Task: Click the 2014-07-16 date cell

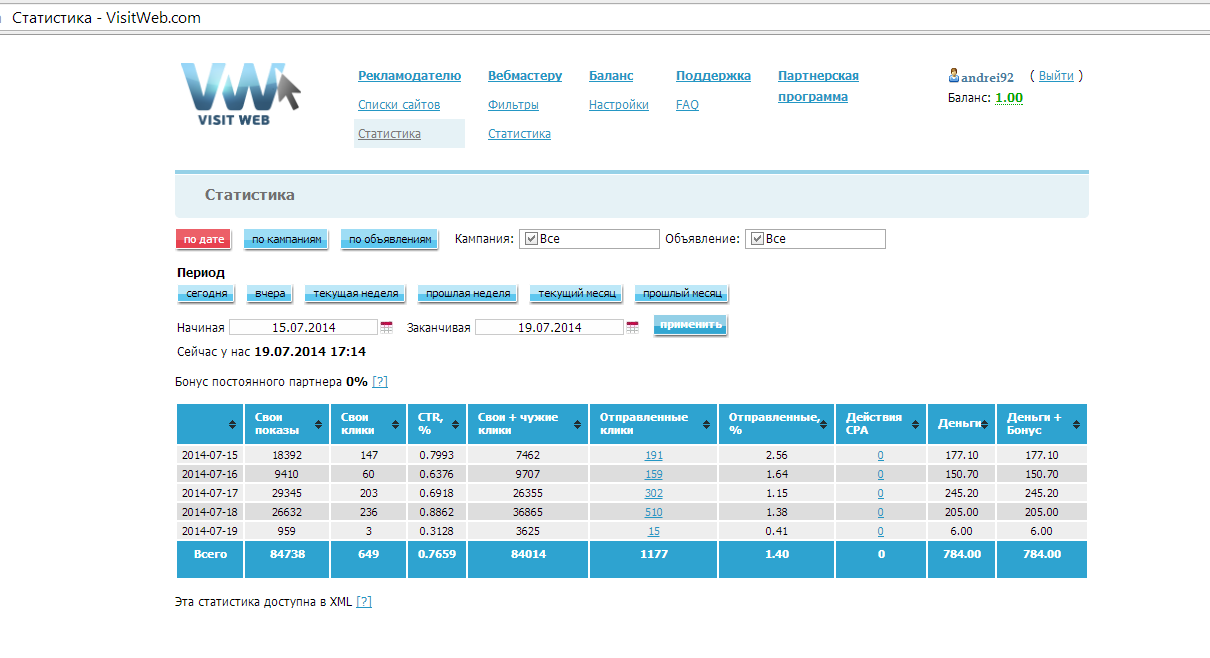Action: pyautogui.click(x=210, y=474)
